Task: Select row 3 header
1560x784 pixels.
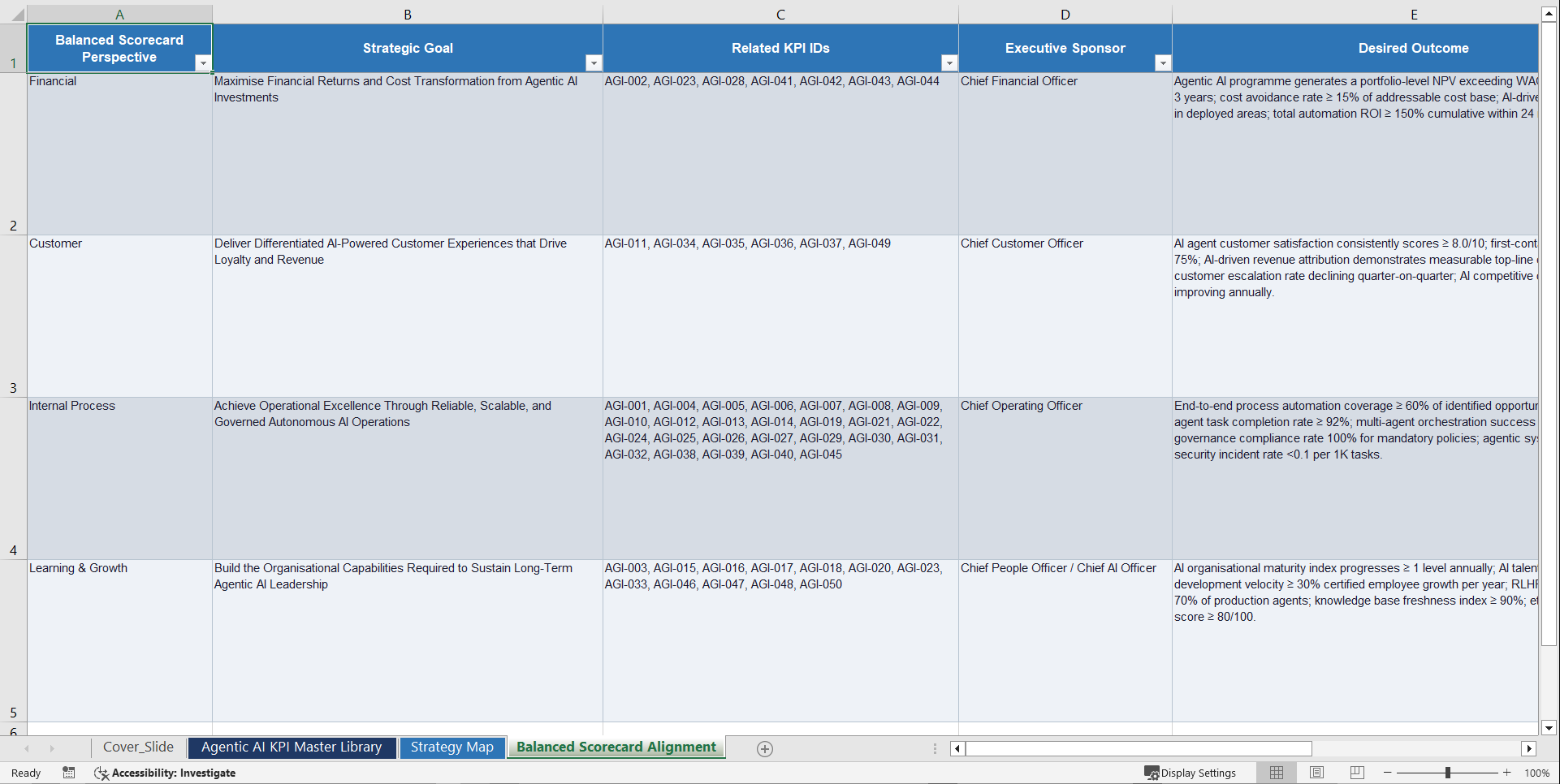Action: tap(13, 317)
